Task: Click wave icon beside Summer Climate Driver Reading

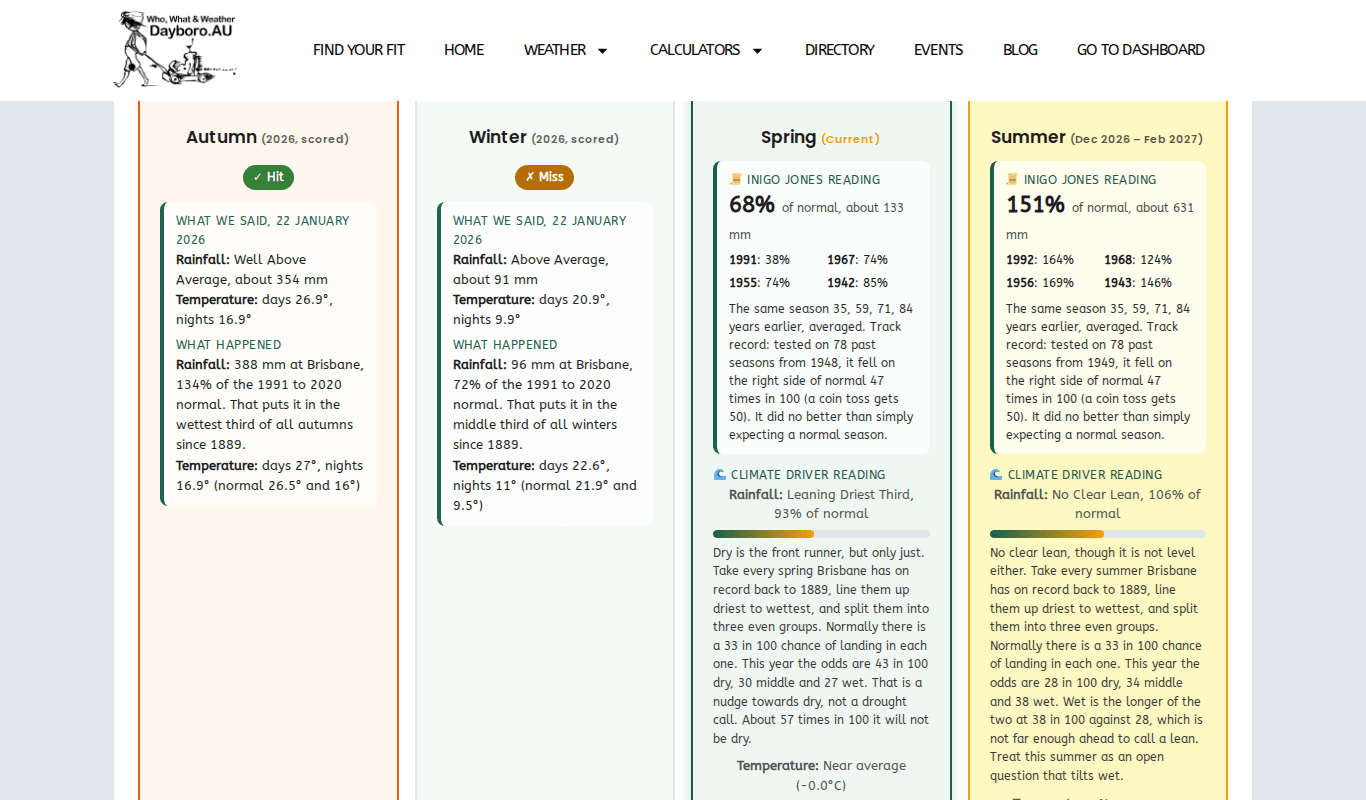Action: (996, 475)
